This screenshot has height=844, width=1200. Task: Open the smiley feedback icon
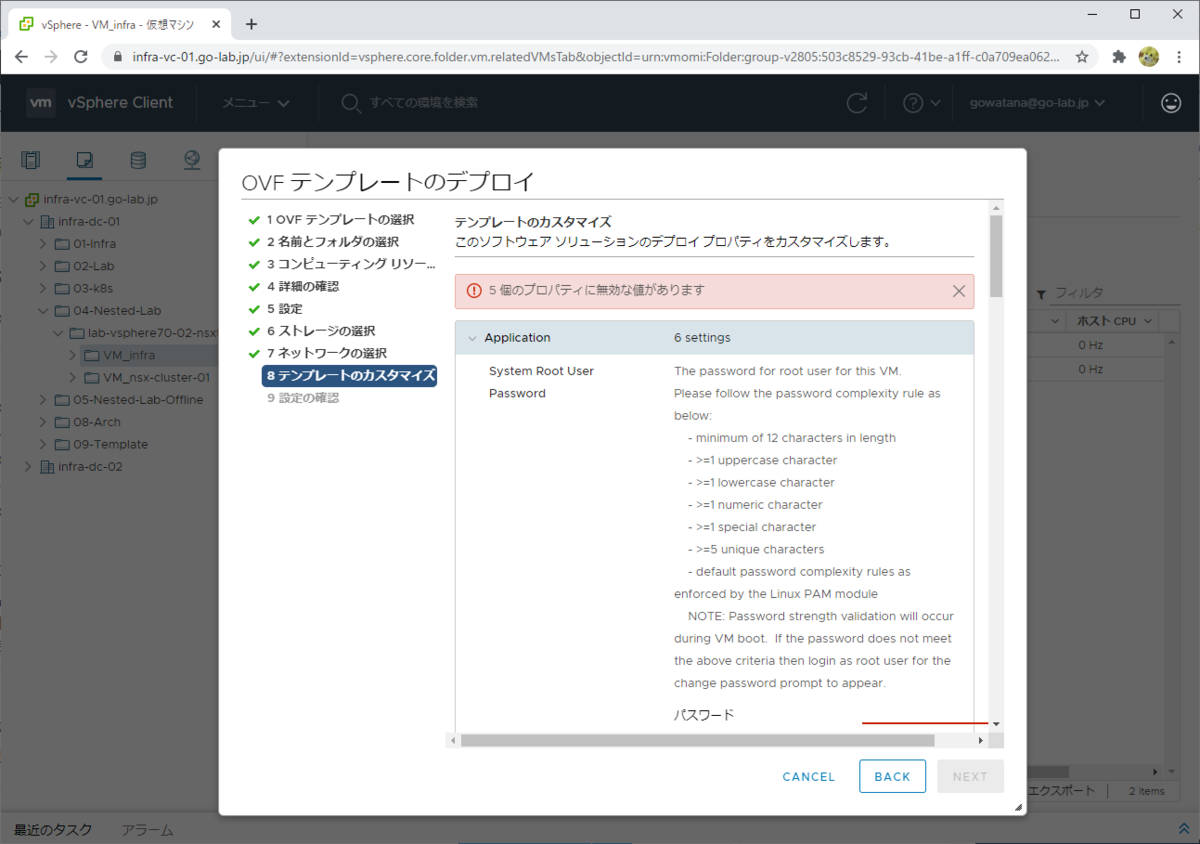click(x=1170, y=102)
